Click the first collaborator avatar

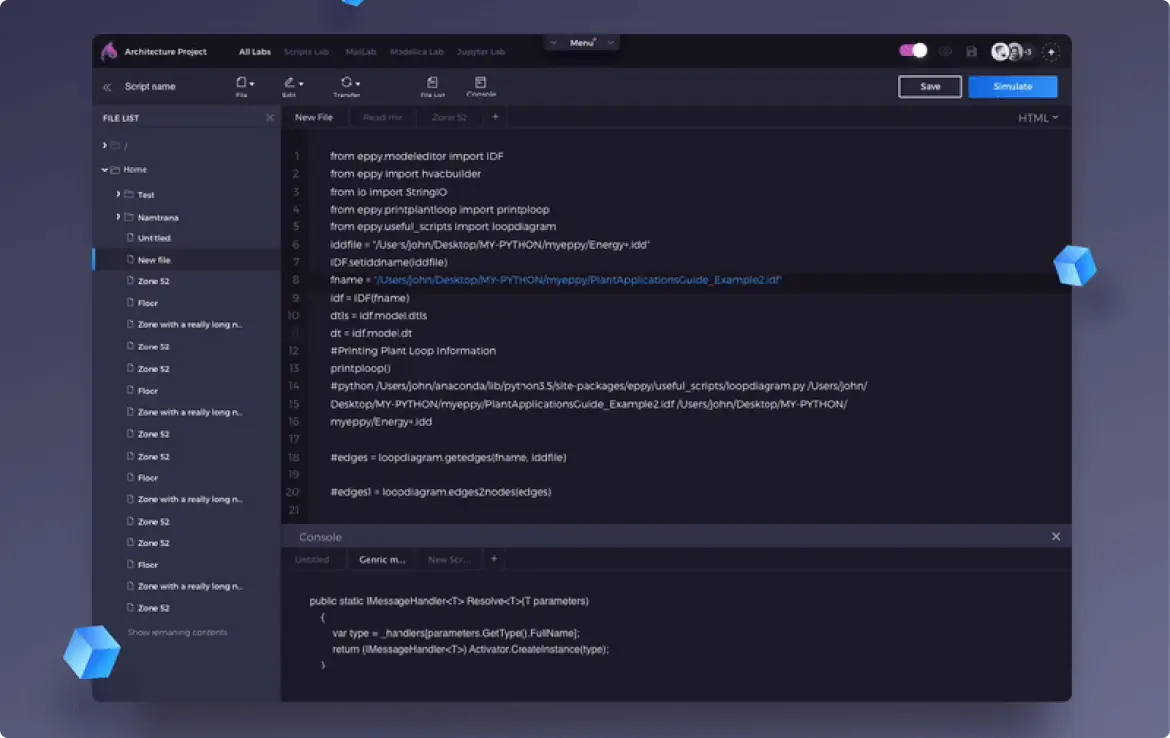coord(1000,51)
